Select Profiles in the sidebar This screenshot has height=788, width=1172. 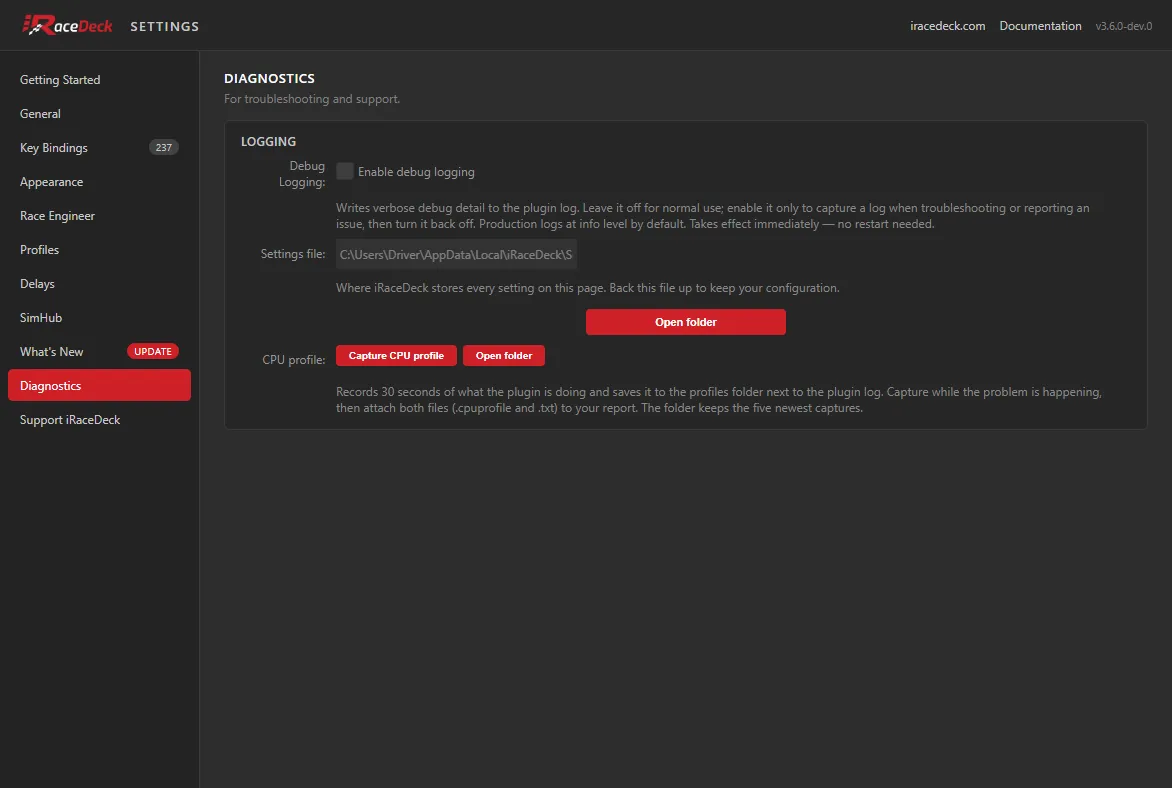[x=99, y=250]
